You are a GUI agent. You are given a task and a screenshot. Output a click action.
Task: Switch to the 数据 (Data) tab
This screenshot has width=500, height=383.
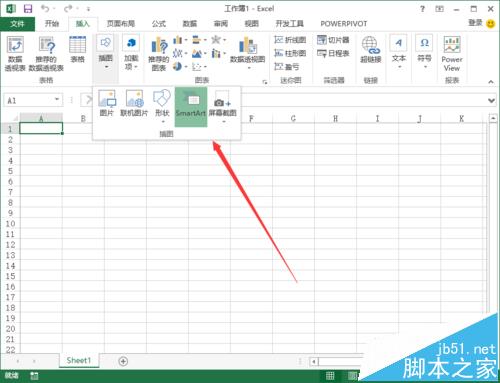coord(190,24)
